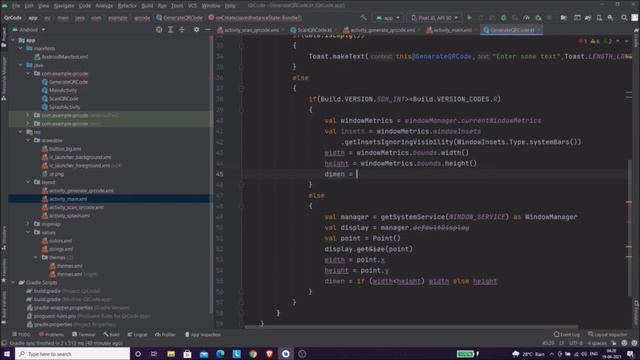The height and width of the screenshot is (360, 640).
Task: Open the profiler gauge icon in toolbar
Action: click(526, 18)
